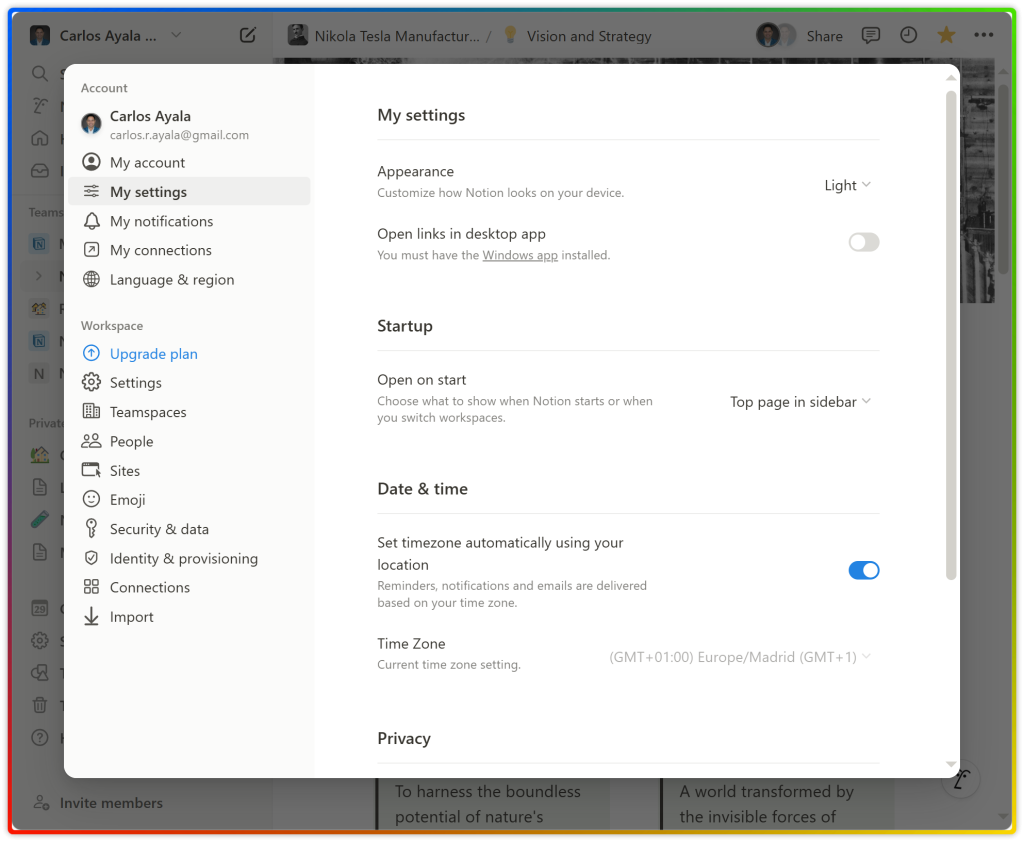The height and width of the screenshot is (842, 1024).
Task: Select My settings in sidebar
Action: tap(189, 191)
